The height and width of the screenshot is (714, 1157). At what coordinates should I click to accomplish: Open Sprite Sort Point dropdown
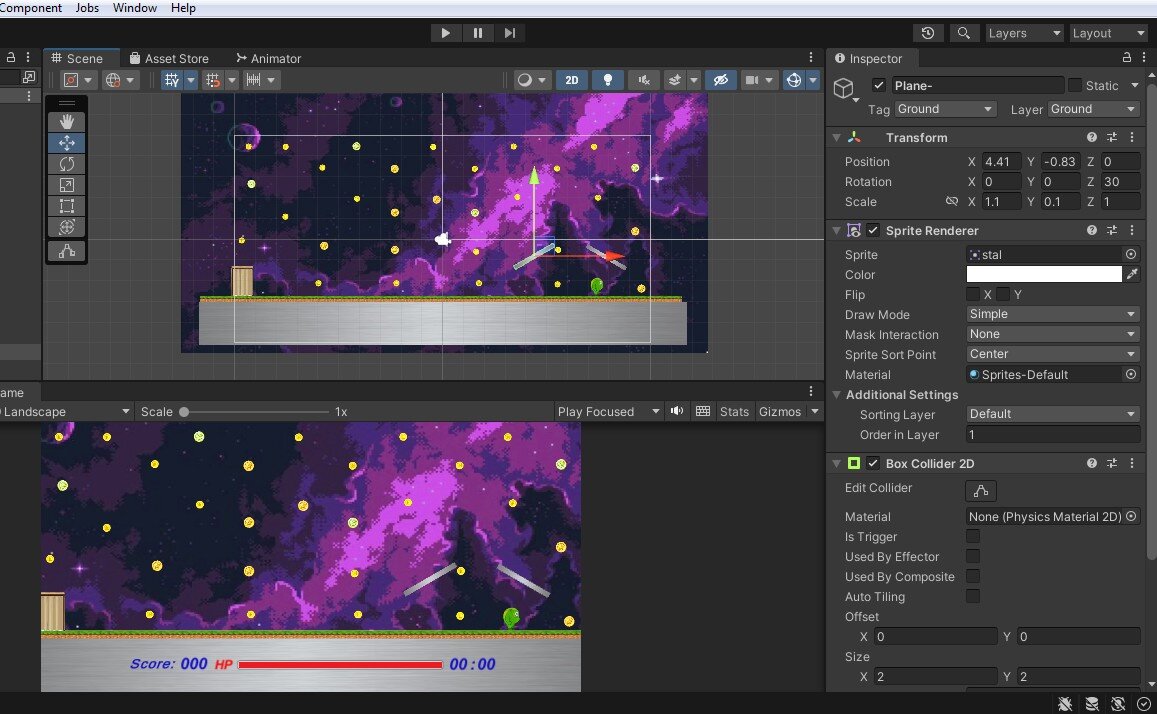point(1053,353)
